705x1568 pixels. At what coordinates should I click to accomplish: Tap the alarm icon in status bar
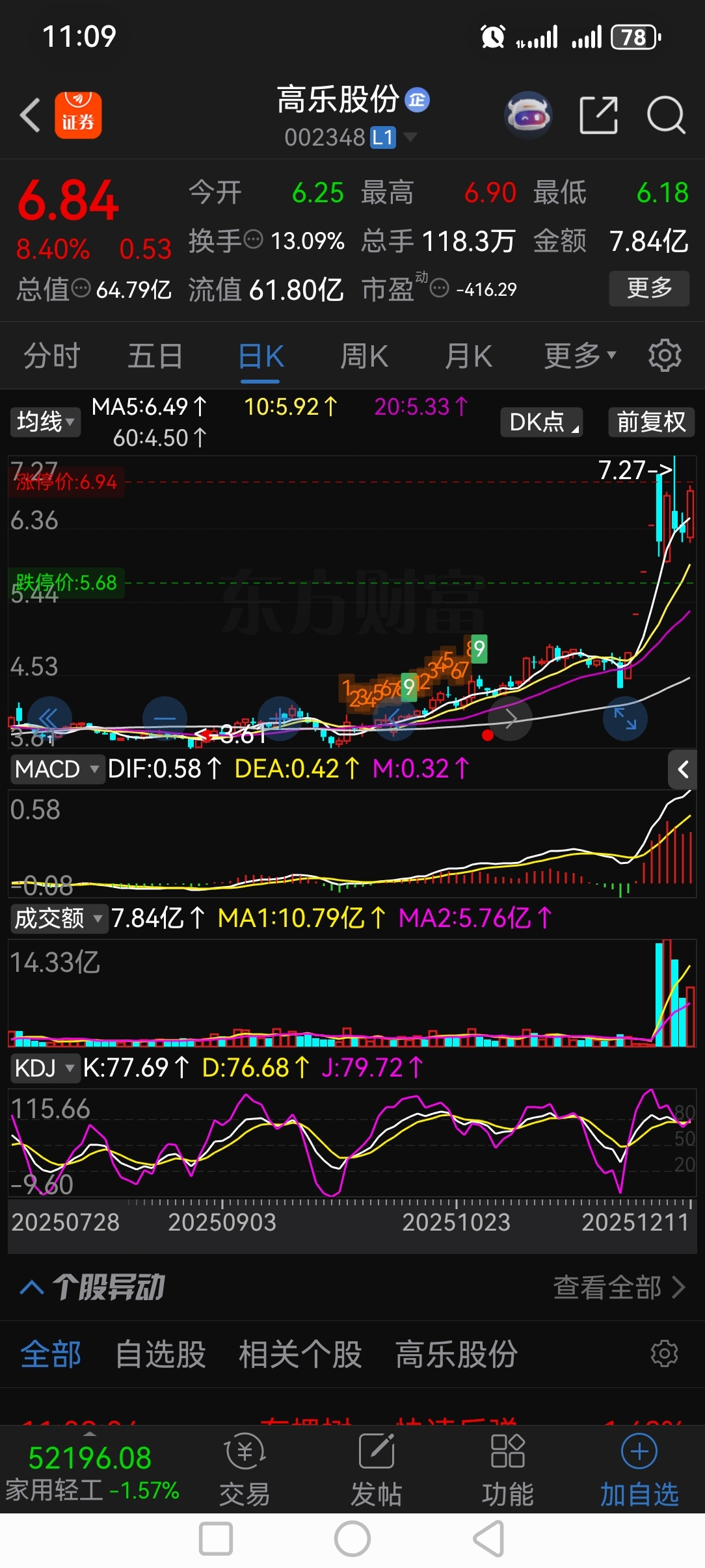coord(493,37)
